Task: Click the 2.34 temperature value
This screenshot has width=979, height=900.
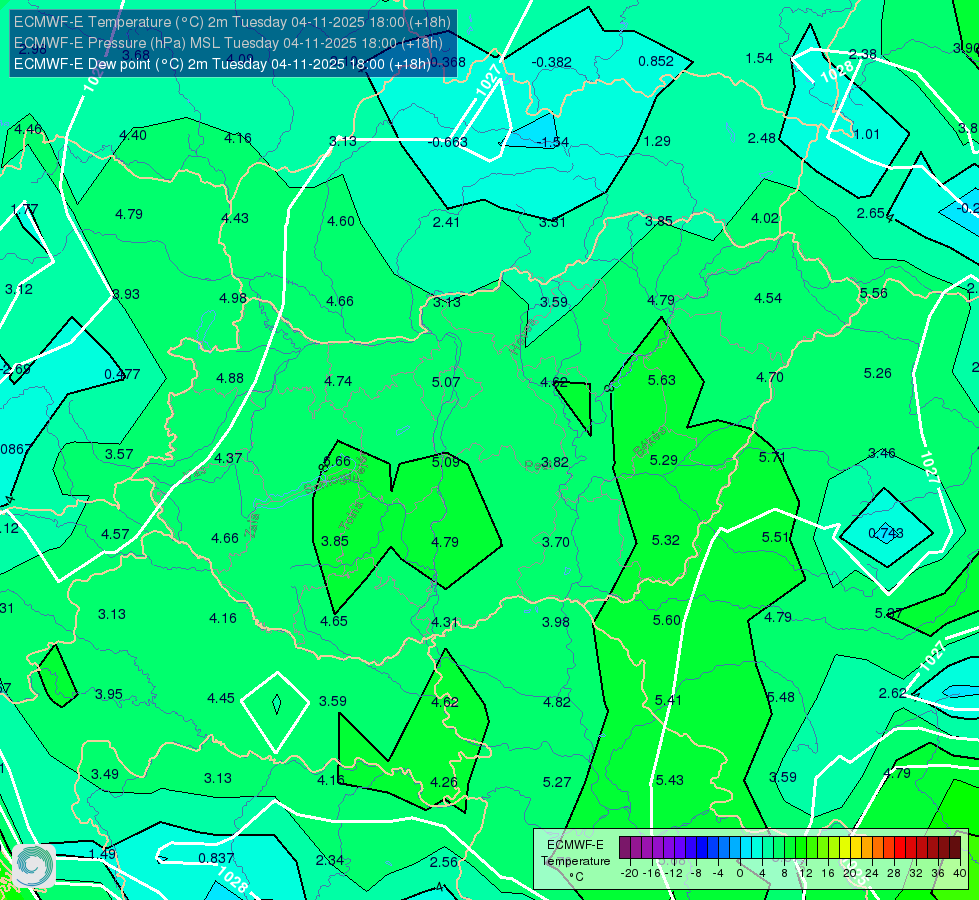Action: pyautogui.click(x=330, y=861)
